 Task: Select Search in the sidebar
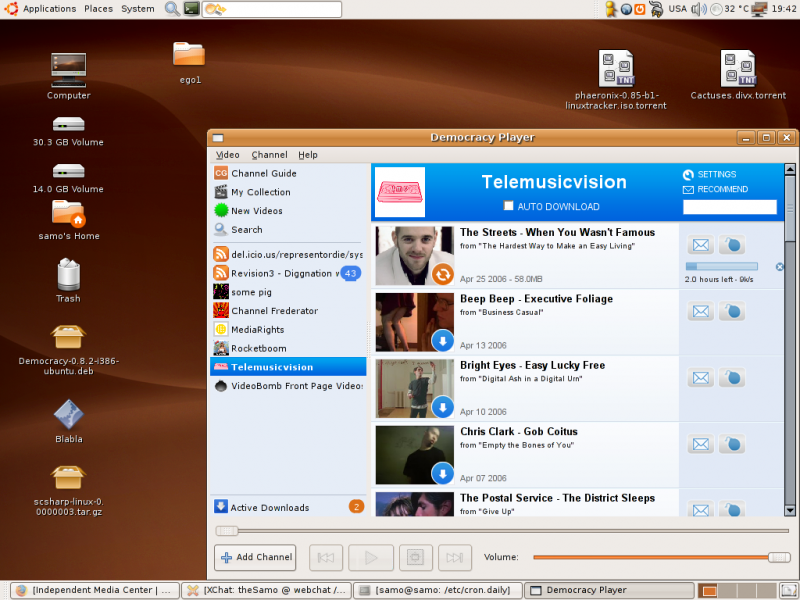click(247, 230)
